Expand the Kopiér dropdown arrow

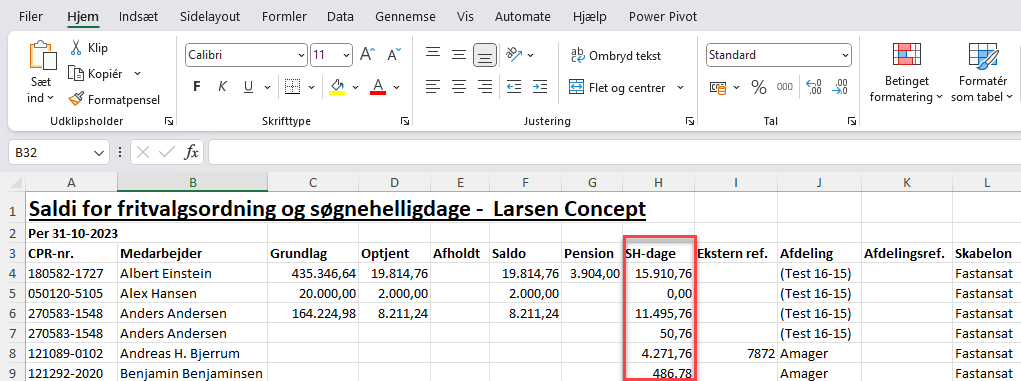[x=137, y=74]
